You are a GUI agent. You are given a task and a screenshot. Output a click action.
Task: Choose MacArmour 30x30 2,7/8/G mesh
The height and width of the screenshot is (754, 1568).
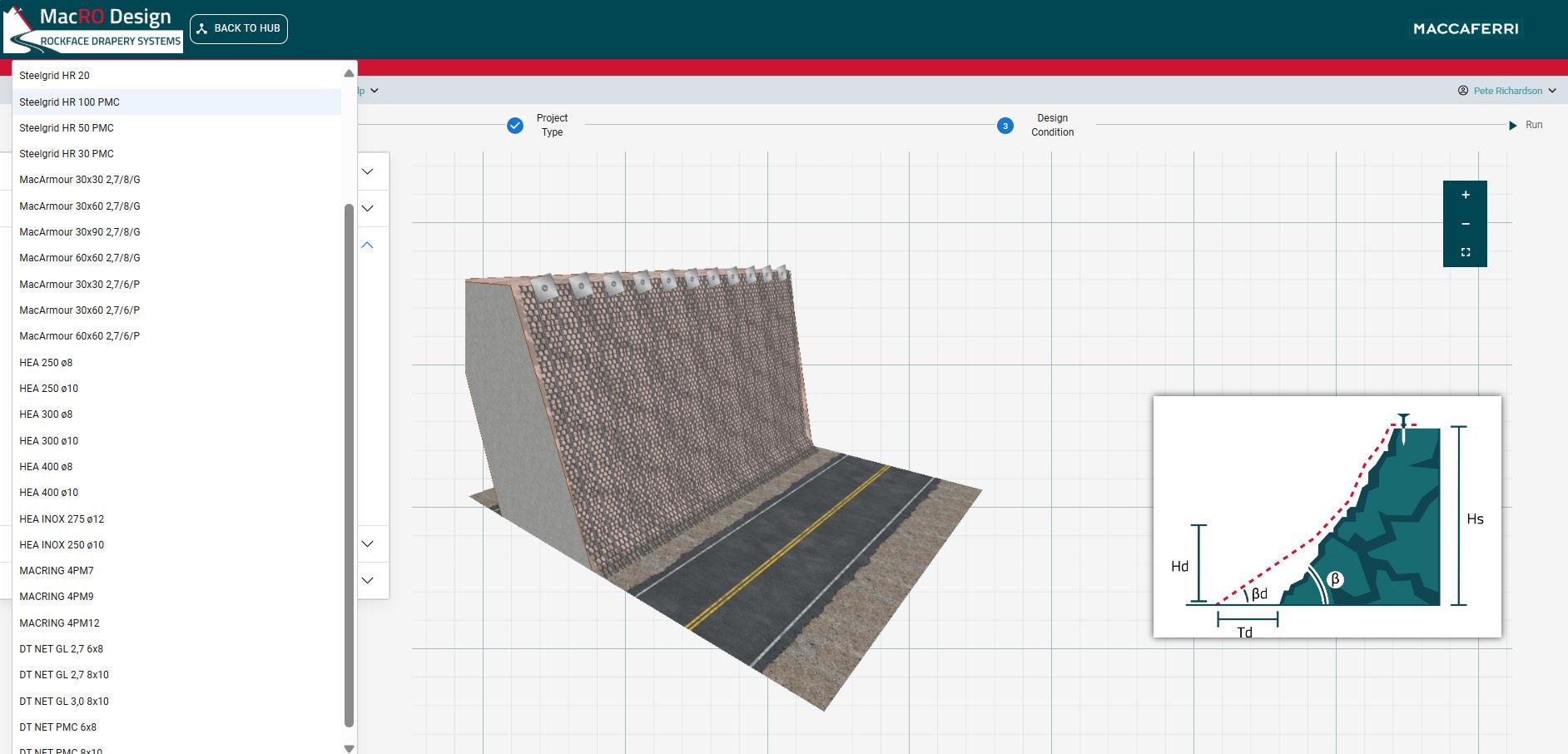pos(176,180)
